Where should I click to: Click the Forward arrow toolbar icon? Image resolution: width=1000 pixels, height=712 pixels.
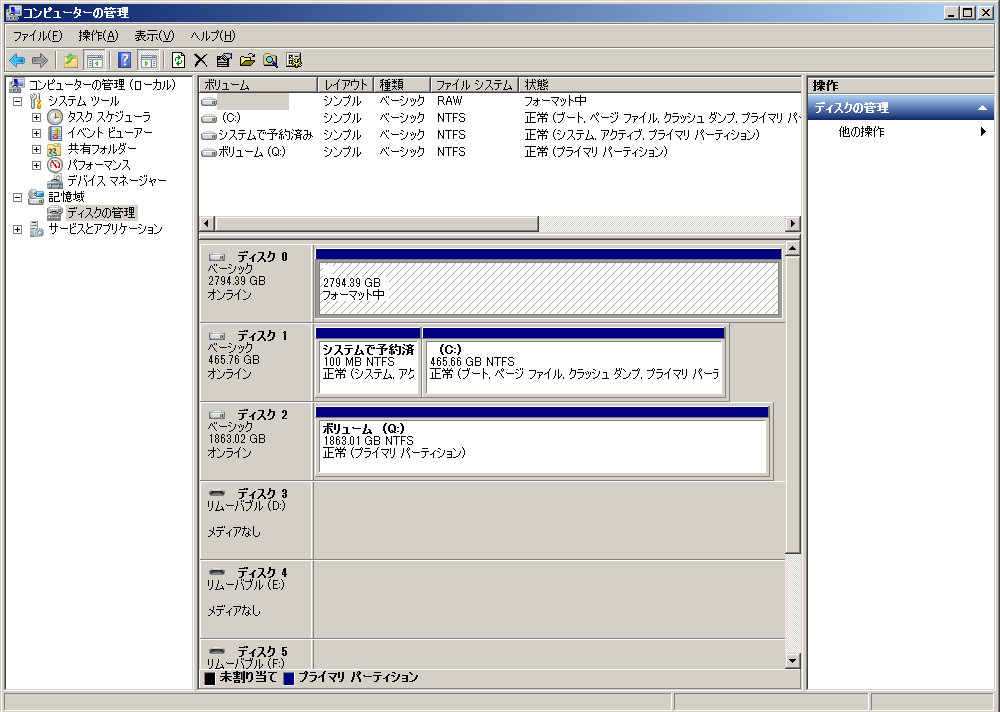coord(40,61)
